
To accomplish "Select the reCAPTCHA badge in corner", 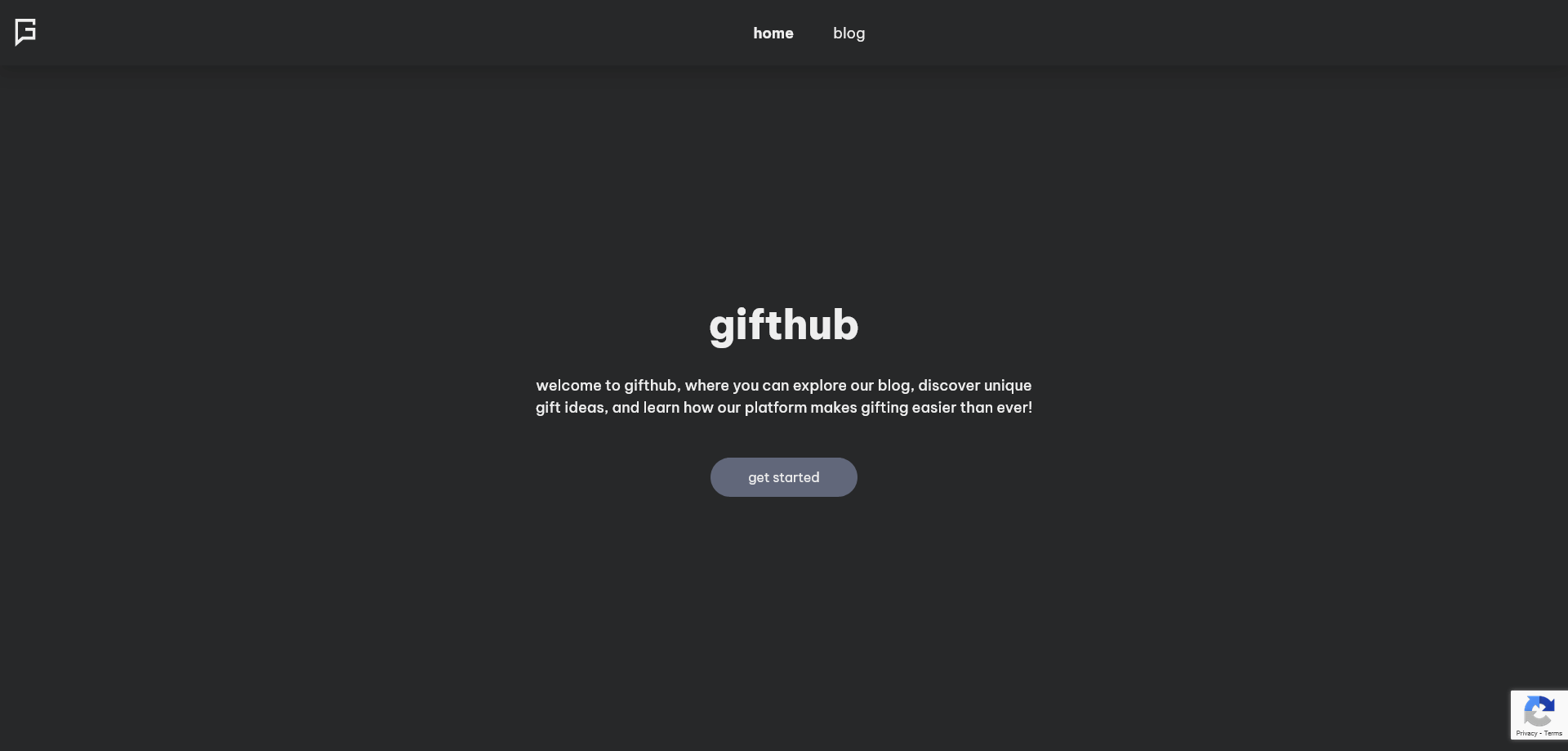I will pyautogui.click(x=1539, y=715).
